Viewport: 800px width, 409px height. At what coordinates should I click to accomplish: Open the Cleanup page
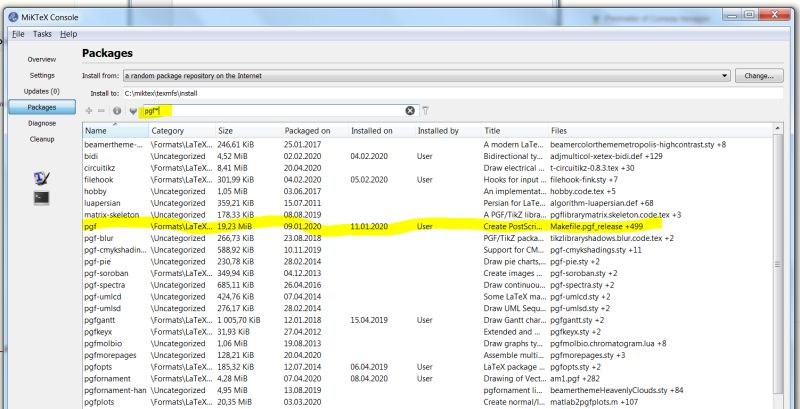(x=42, y=139)
